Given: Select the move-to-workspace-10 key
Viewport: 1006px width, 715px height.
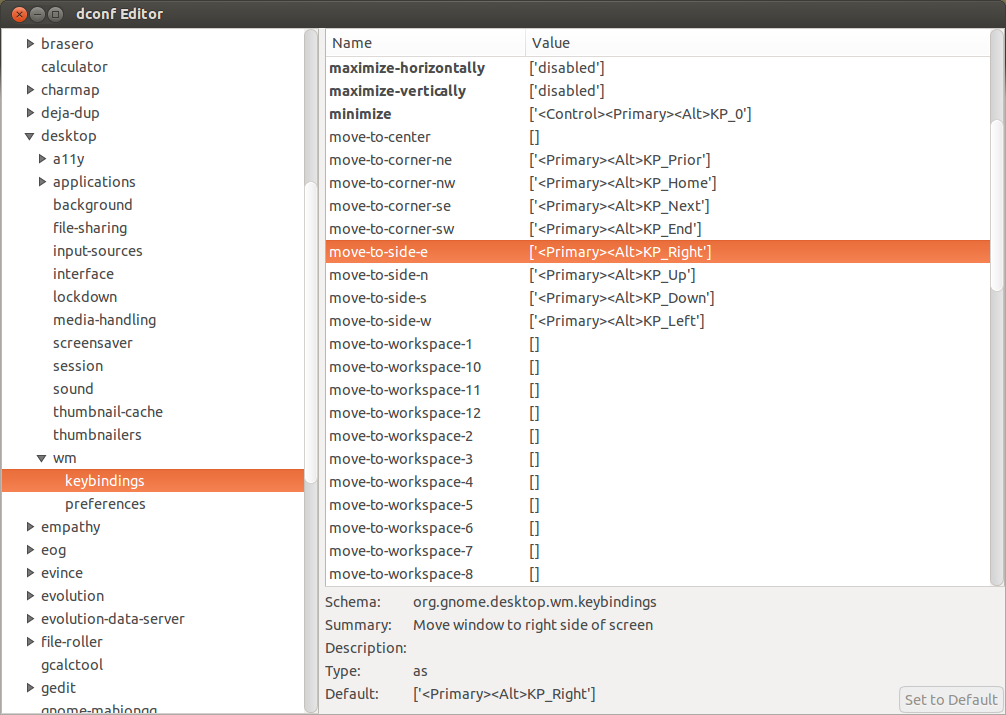Looking at the screenshot, I should coord(658,367).
